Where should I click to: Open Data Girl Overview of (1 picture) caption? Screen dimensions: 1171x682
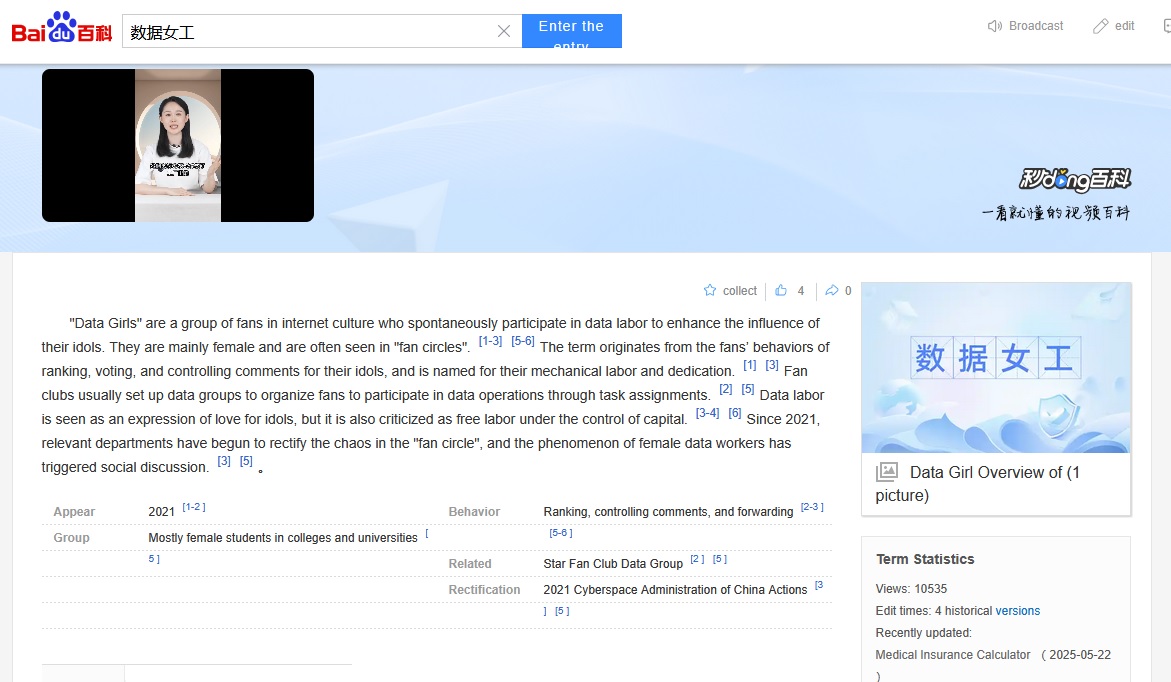[978, 483]
